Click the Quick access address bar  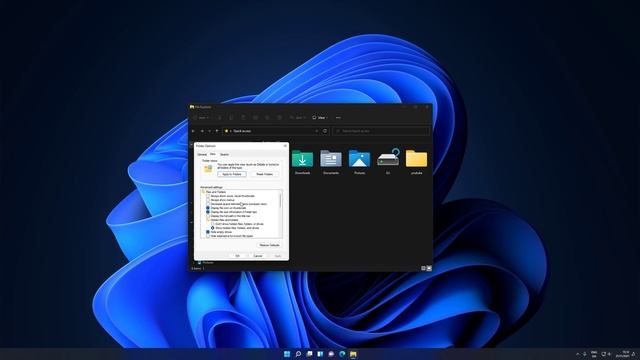[x=271, y=131]
